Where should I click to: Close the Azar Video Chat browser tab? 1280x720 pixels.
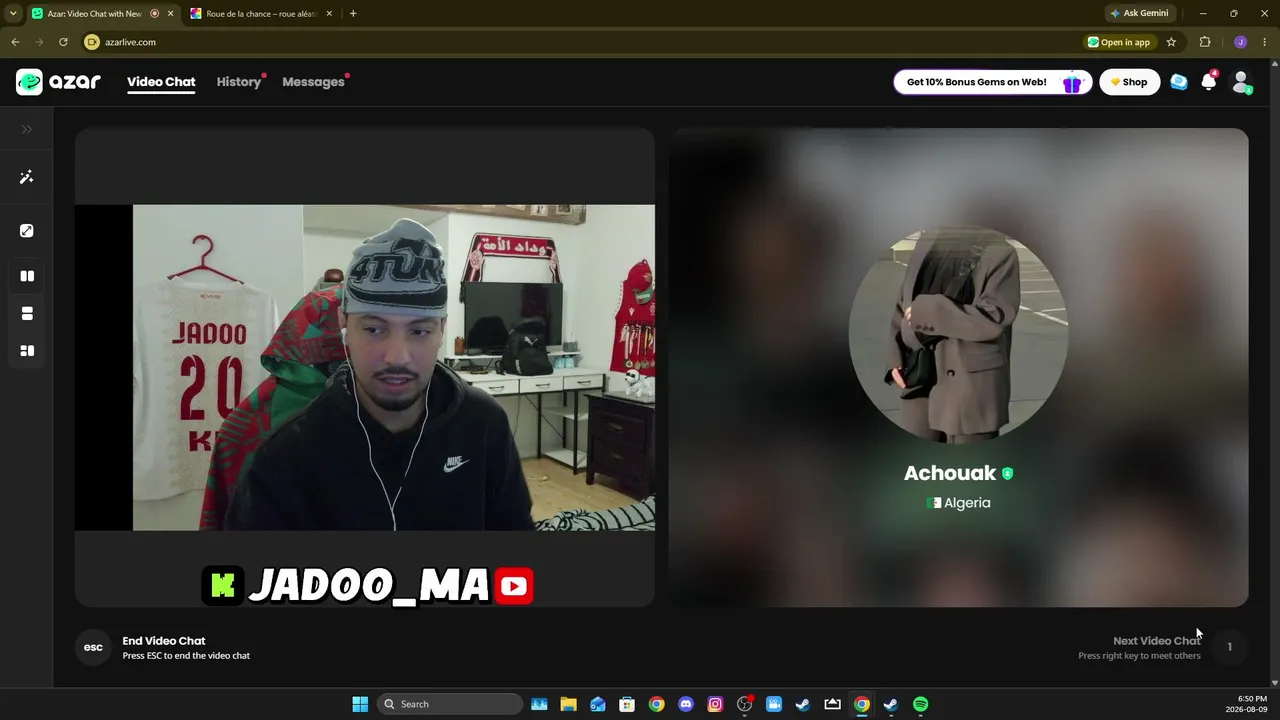tap(170, 13)
